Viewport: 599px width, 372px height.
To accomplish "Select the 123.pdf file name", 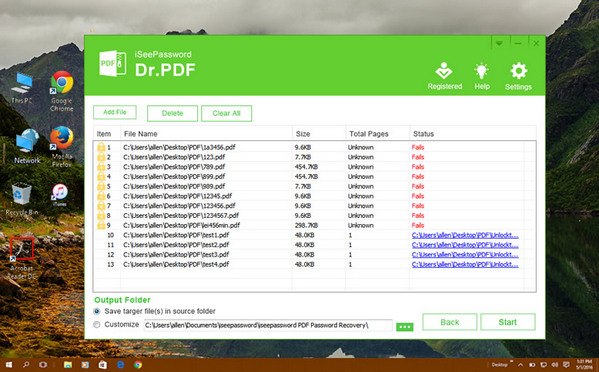I will coord(174,157).
